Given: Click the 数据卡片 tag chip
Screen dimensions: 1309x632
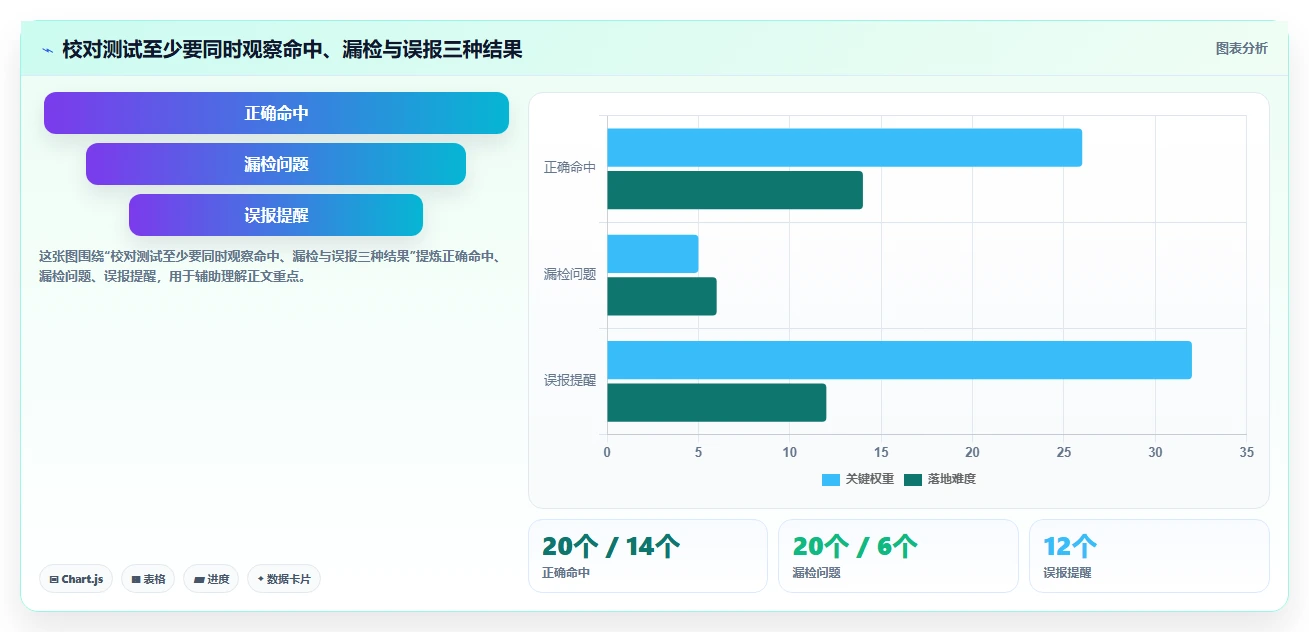Looking at the screenshot, I should tap(284, 579).
